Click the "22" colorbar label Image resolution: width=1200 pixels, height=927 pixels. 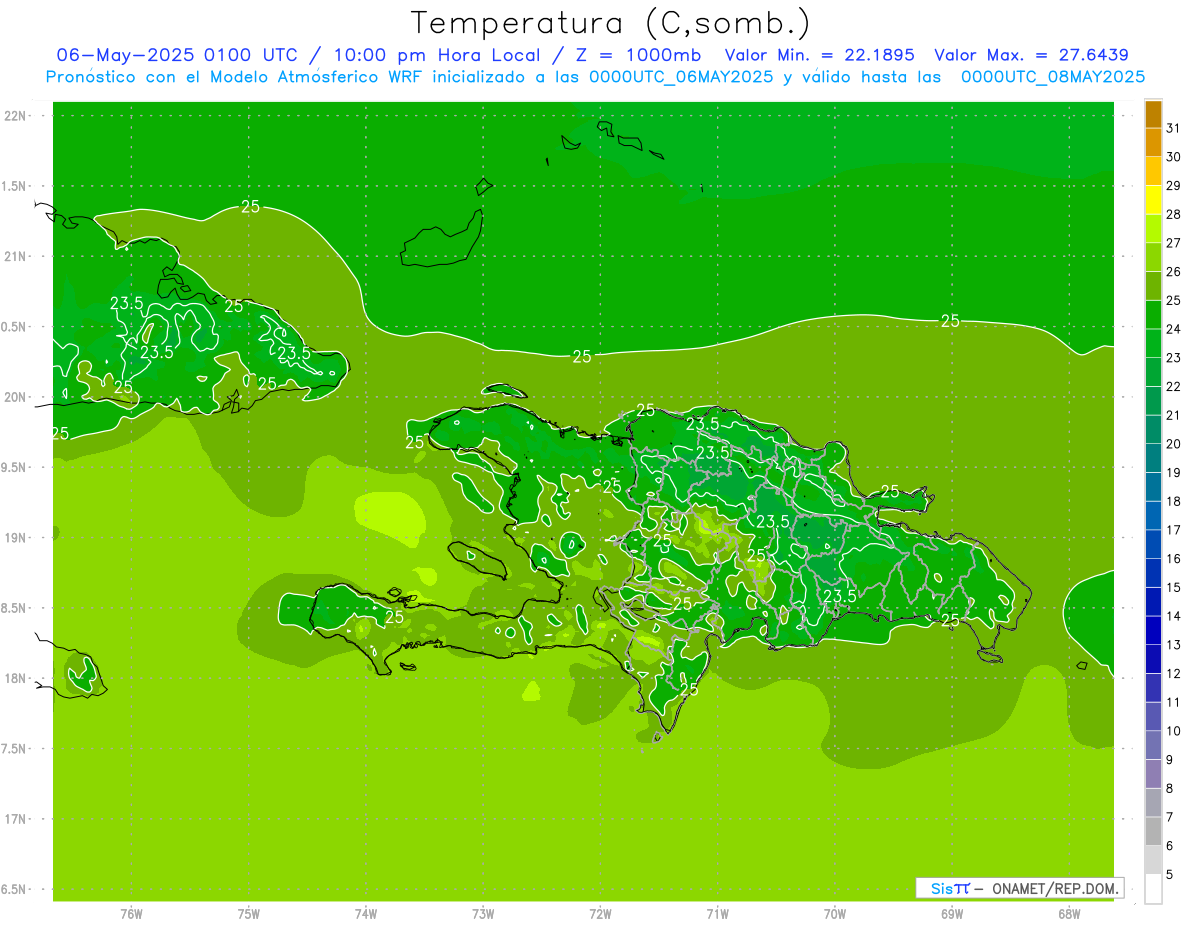point(1174,386)
